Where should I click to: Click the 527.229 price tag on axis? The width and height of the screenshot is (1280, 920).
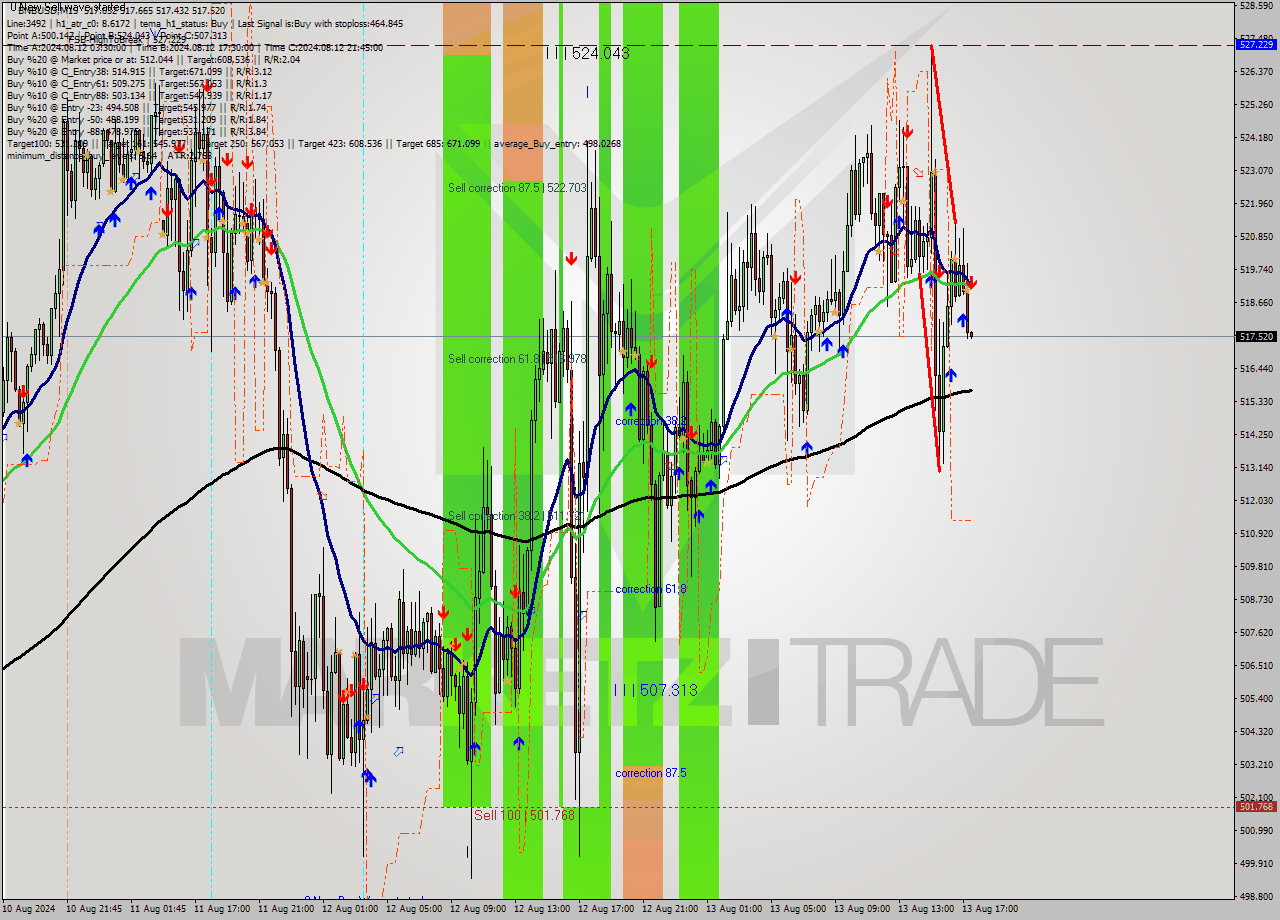[x=1256, y=45]
